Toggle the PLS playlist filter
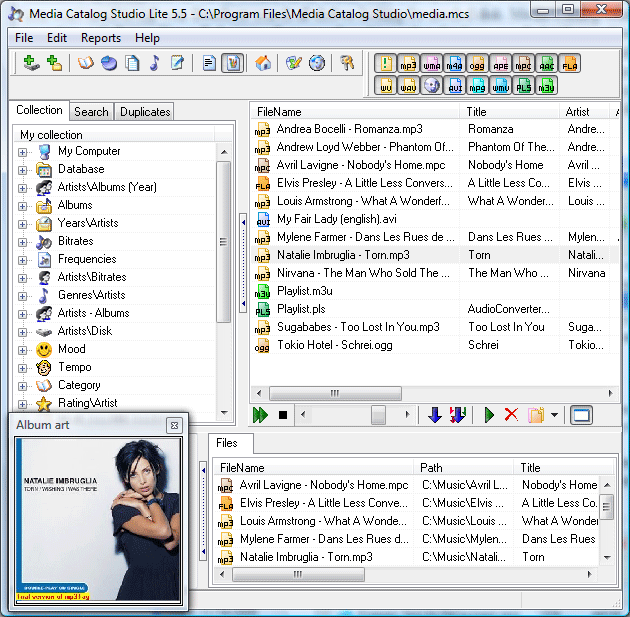This screenshot has height=617, width=630. (524, 86)
